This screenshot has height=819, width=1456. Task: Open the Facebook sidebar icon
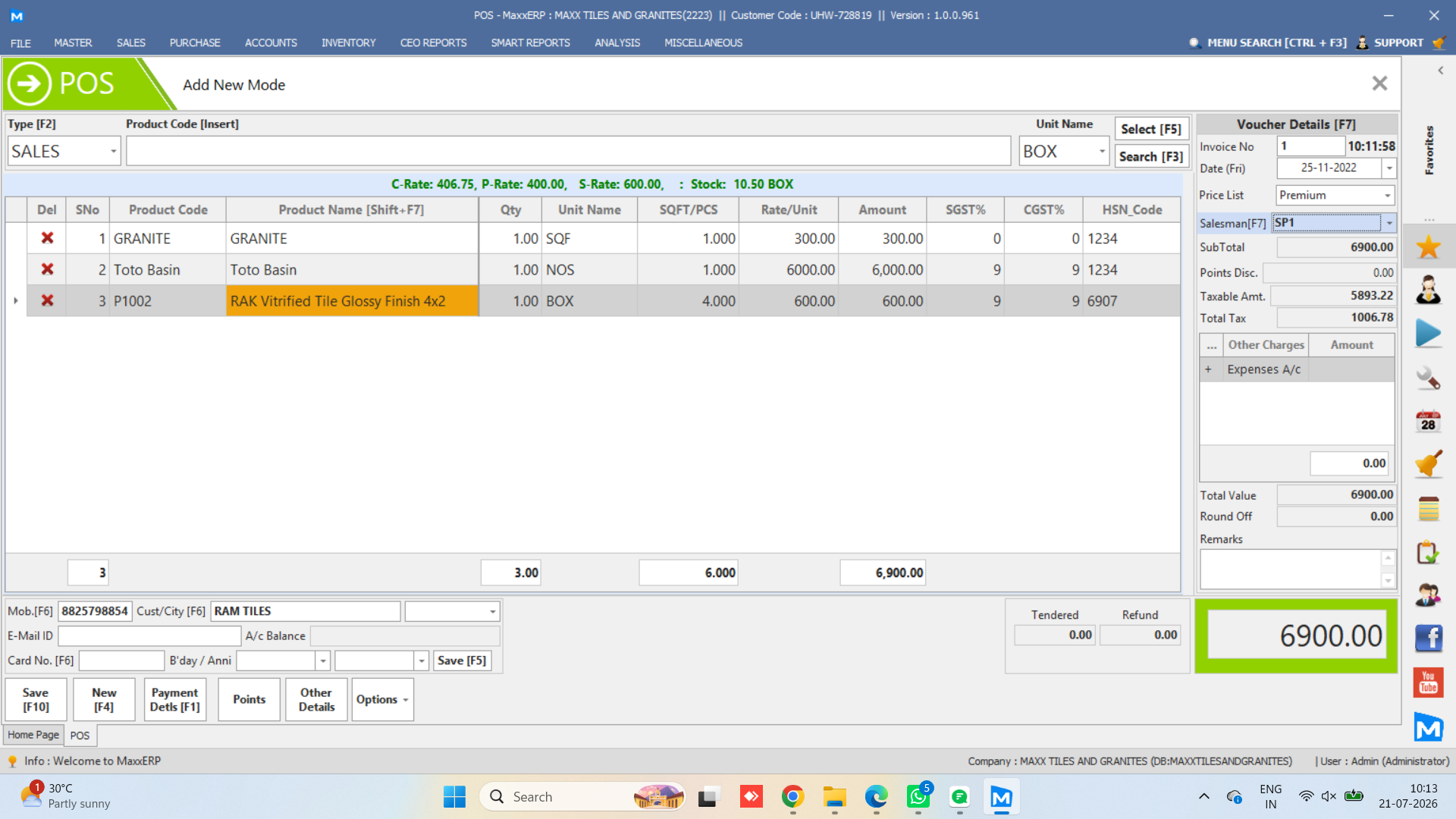(x=1428, y=639)
